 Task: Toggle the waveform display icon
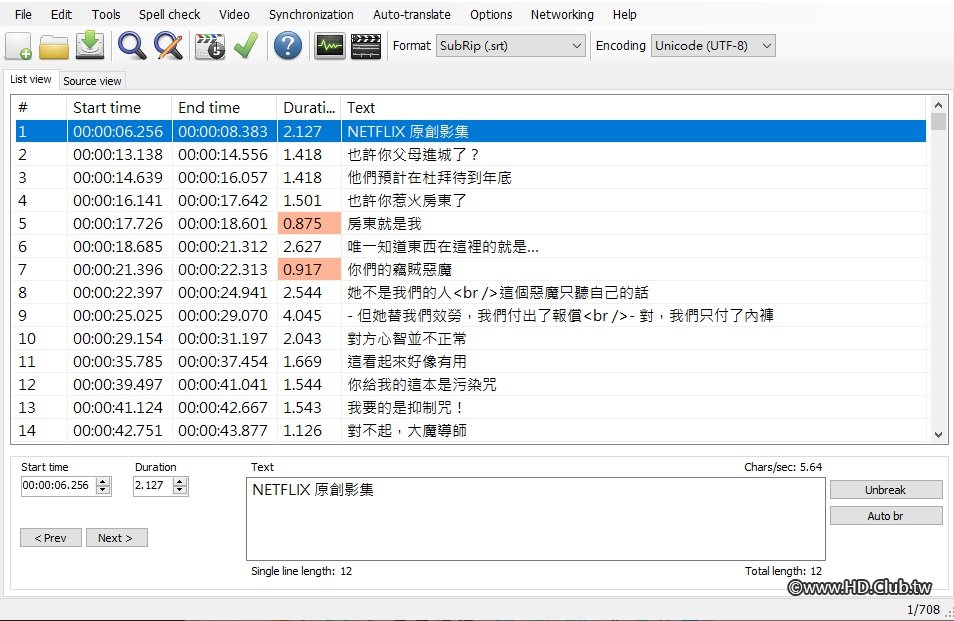click(330, 46)
